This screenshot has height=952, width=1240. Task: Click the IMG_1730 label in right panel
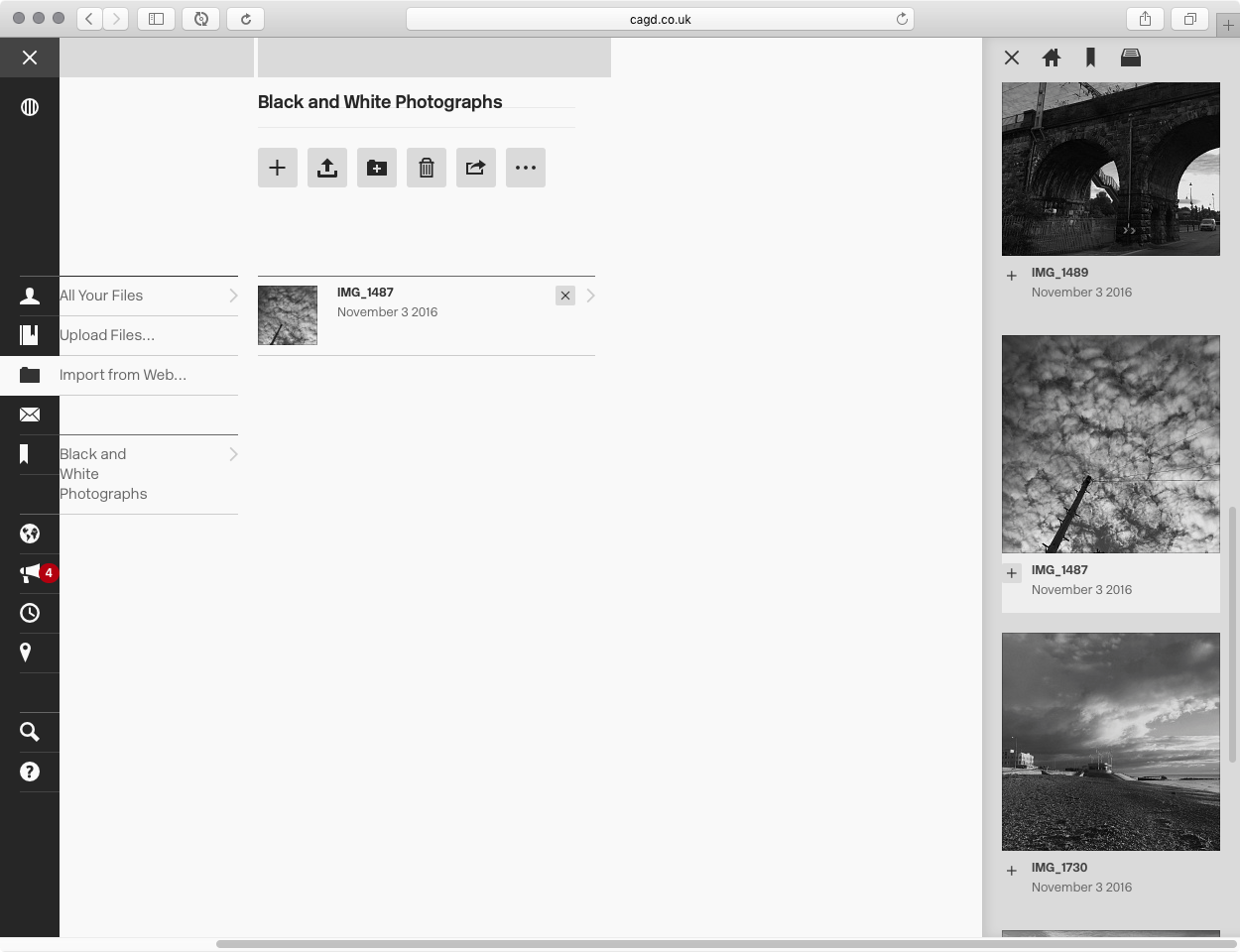[1059, 868]
